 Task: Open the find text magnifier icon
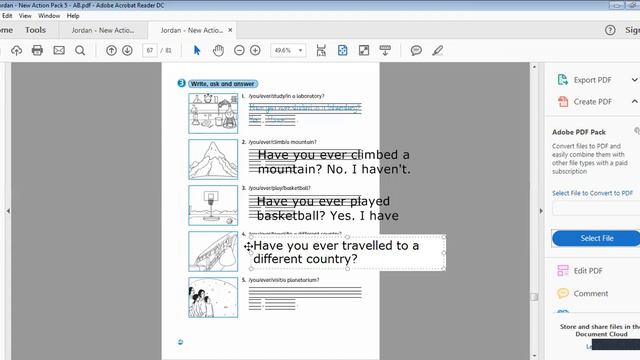click(x=80, y=50)
